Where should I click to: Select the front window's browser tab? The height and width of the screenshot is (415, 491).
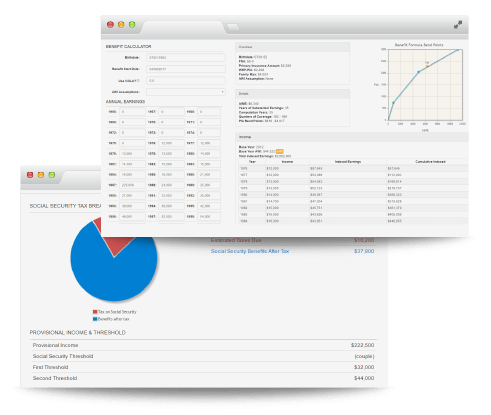pyautogui.click(x=183, y=27)
